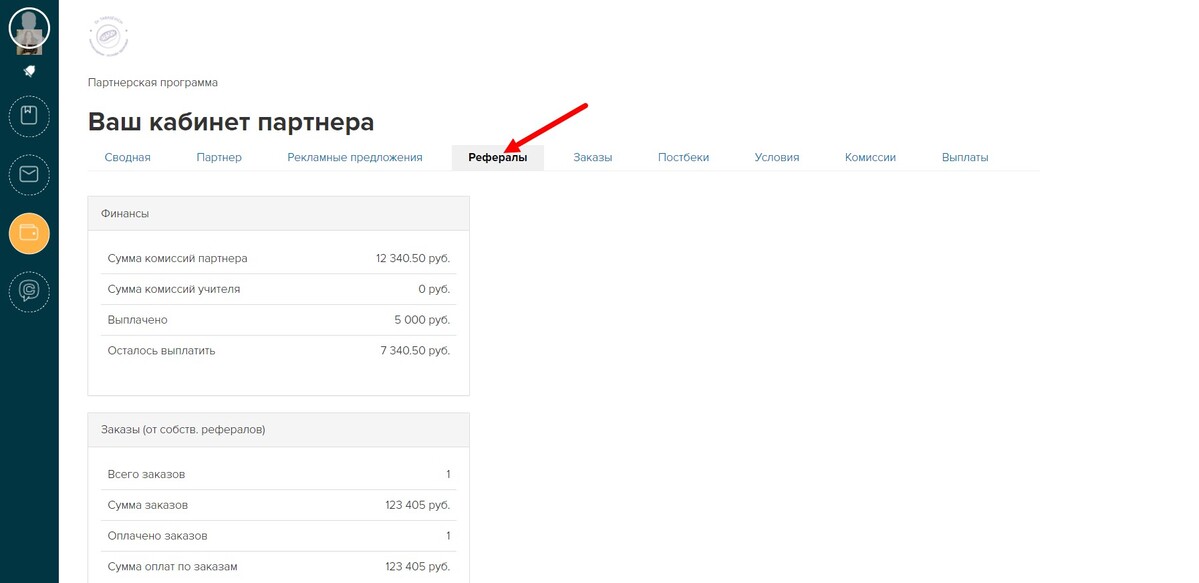This screenshot has height=583, width=1199.
Task: Click the Ваш кабинет партнера heading
Action: (x=231, y=122)
